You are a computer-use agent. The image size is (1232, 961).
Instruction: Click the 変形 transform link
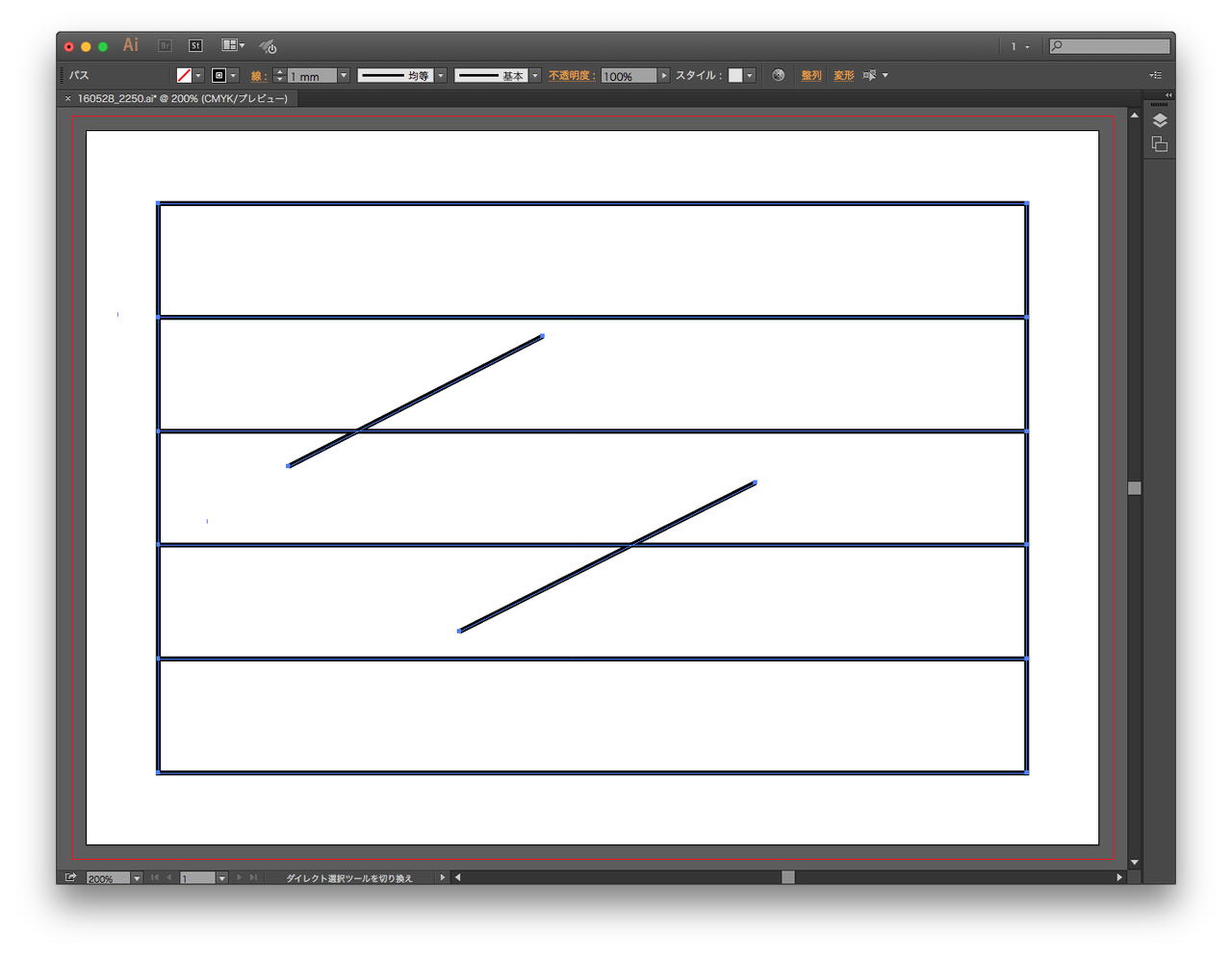click(842, 75)
